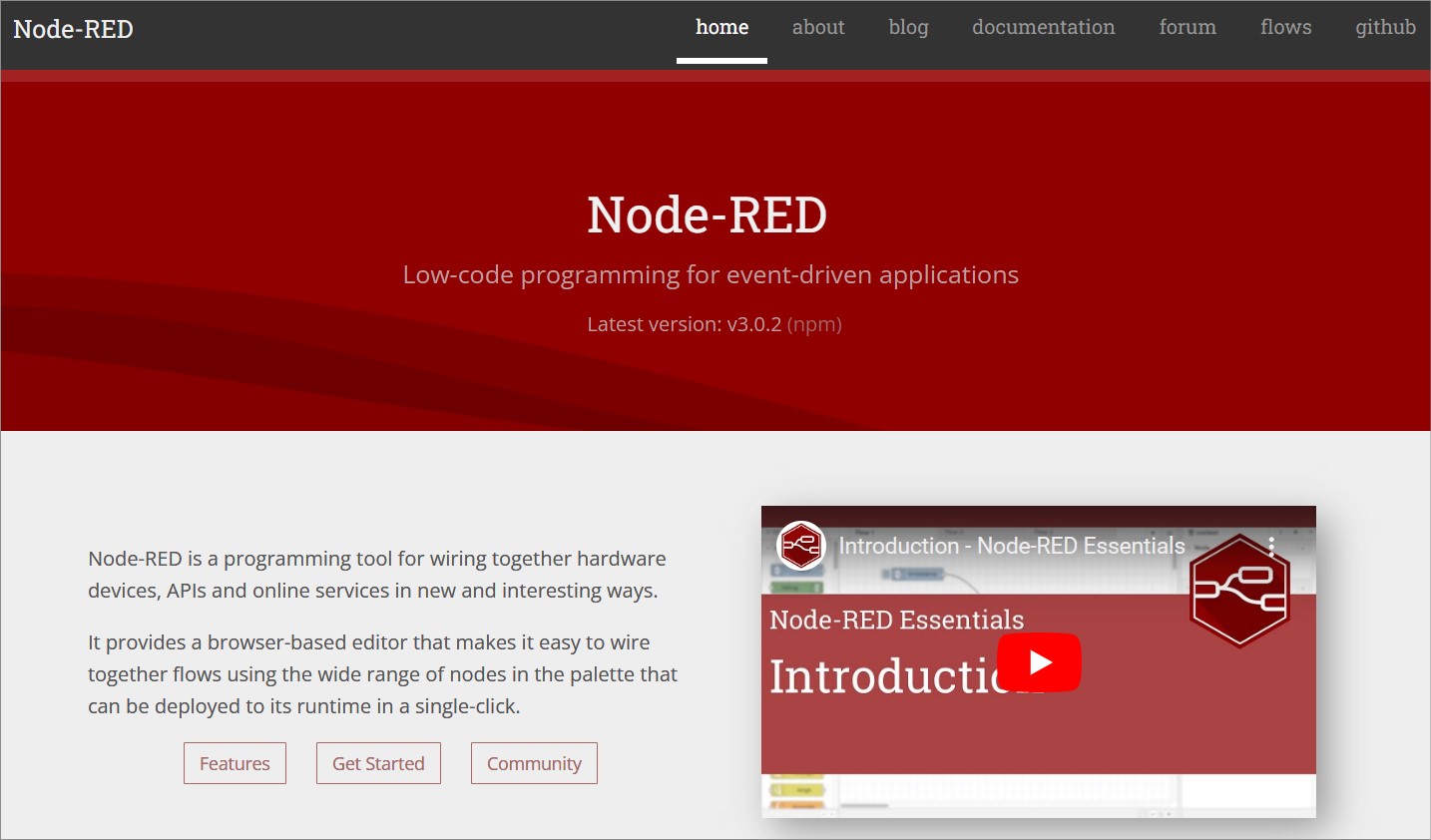Click the Node-RED logo in the header

72,29
